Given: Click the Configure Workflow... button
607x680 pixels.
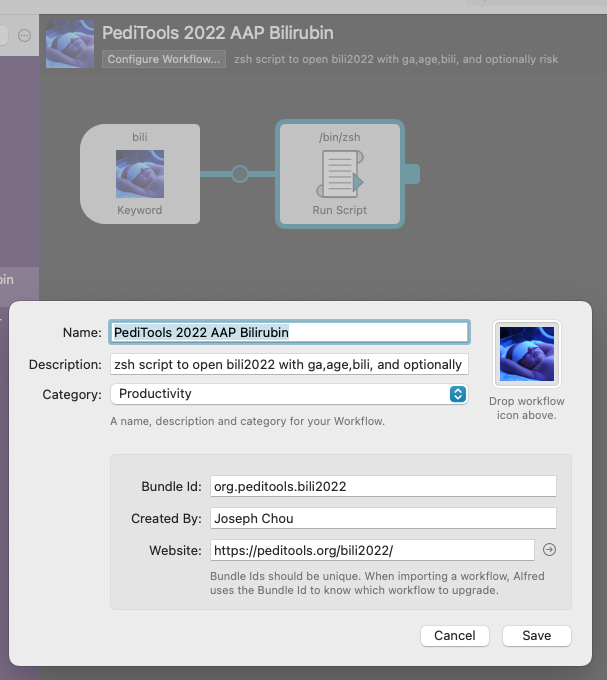Looking at the screenshot, I should point(164,59).
